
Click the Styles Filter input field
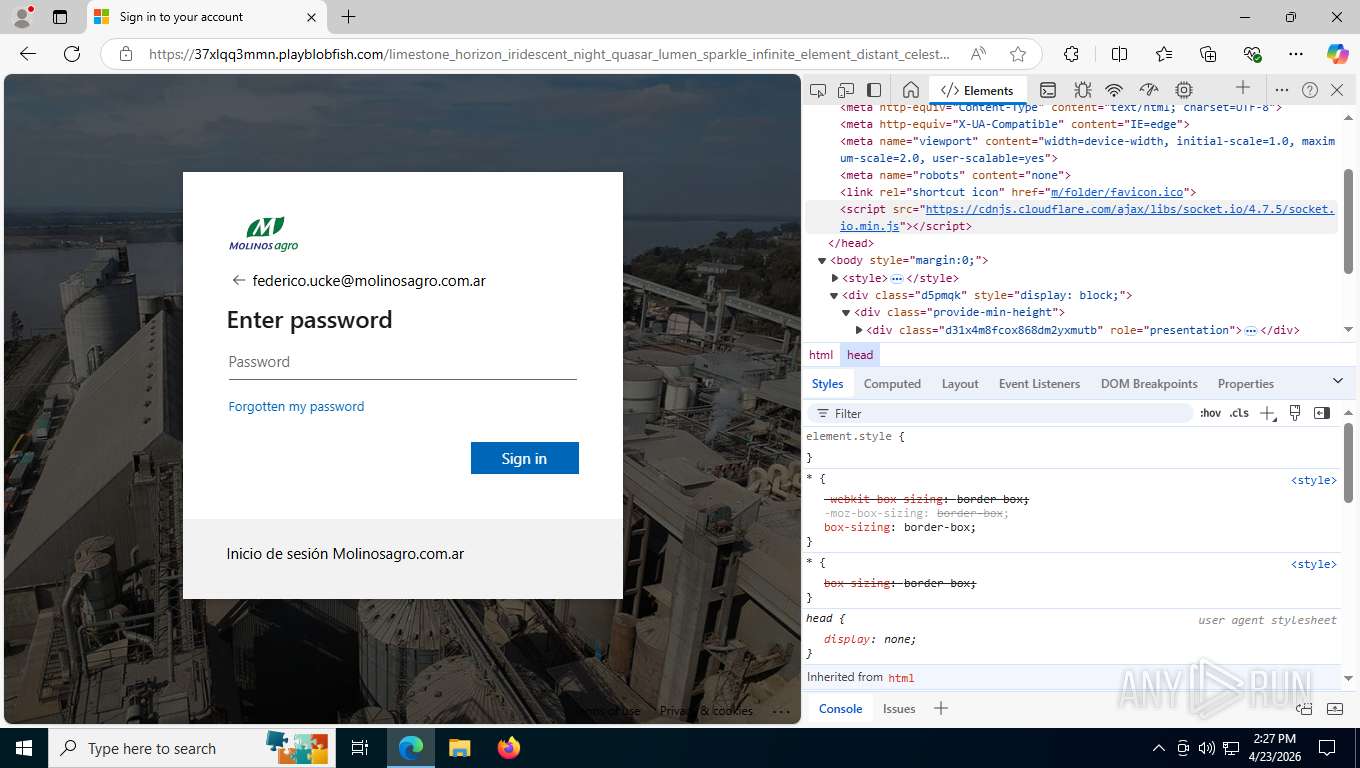pyautogui.click(x=1000, y=413)
